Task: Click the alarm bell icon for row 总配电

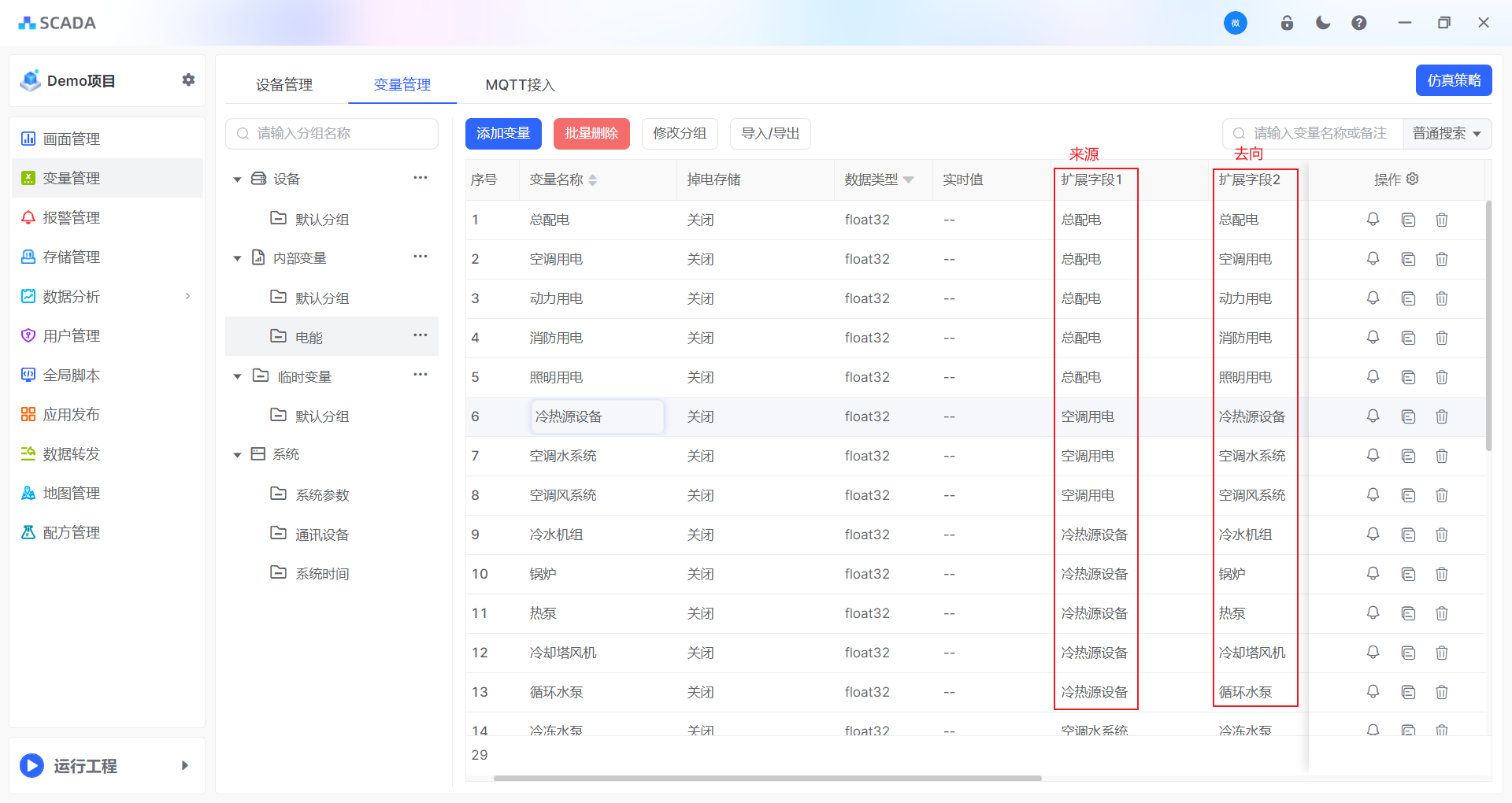Action: pyautogui.click(x=1373, y=220)
